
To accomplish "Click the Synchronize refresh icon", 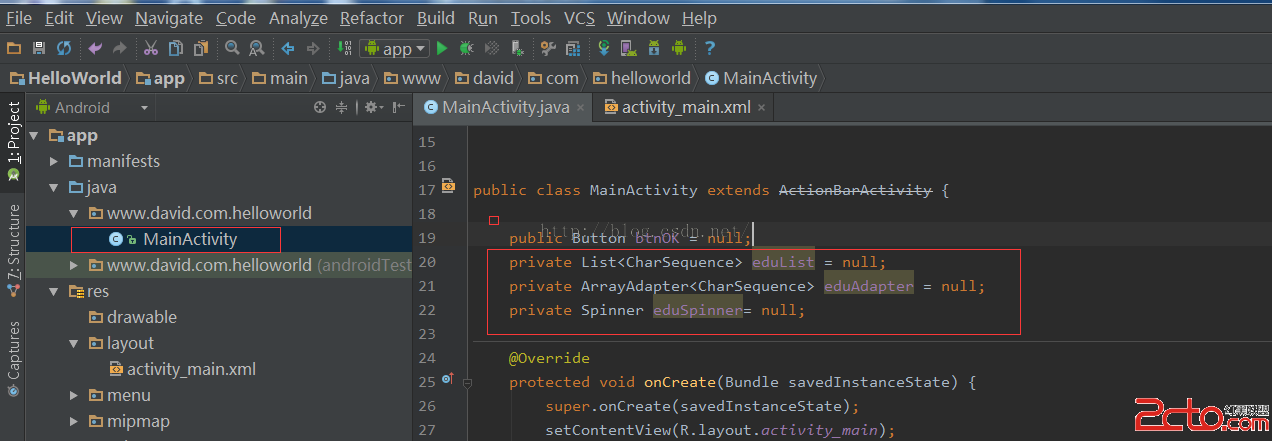I will (63, 48).
